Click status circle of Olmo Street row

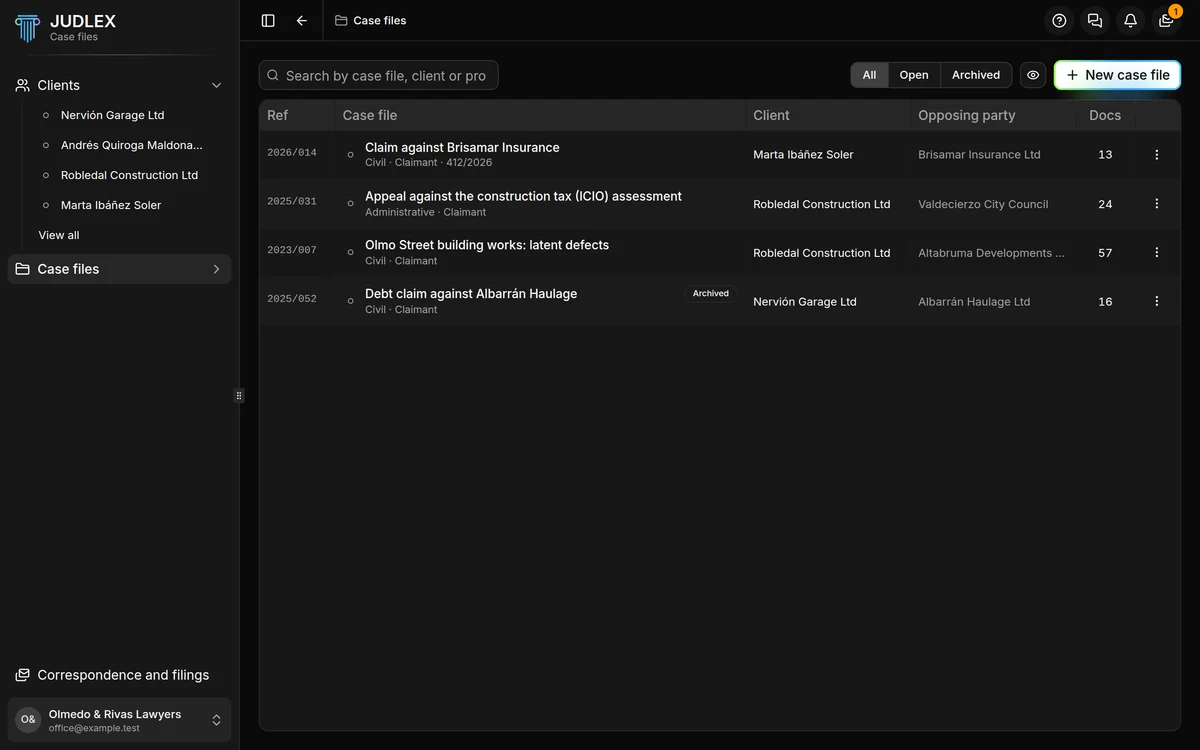(350, 253)
